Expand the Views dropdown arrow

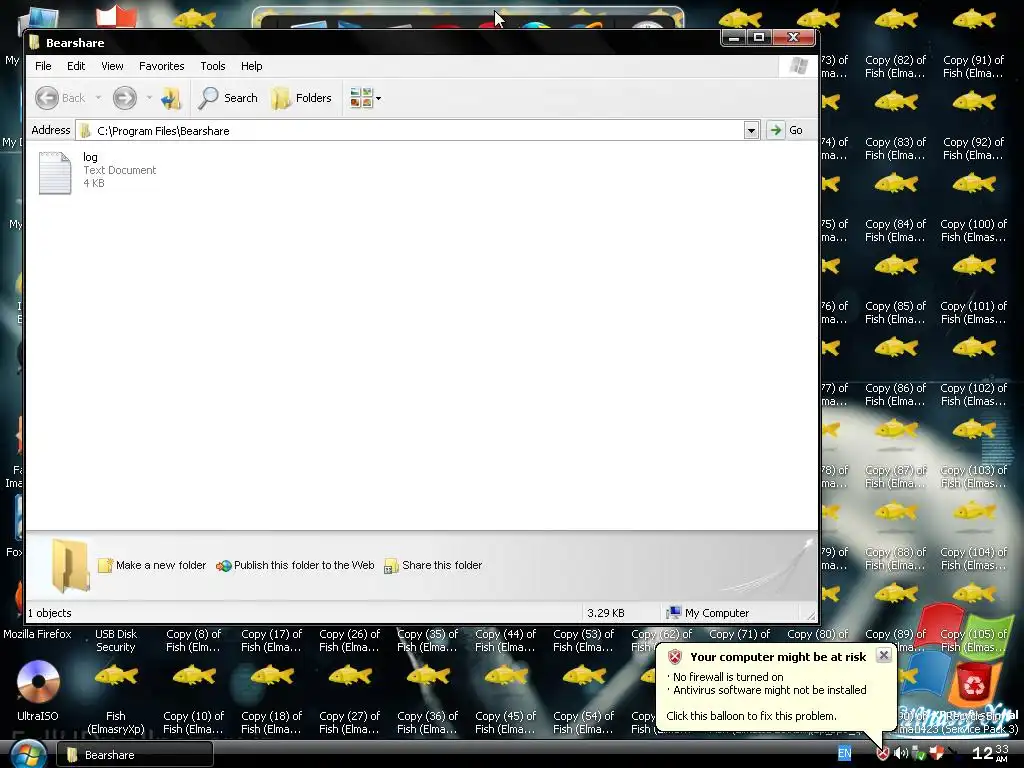coord(379,99)
